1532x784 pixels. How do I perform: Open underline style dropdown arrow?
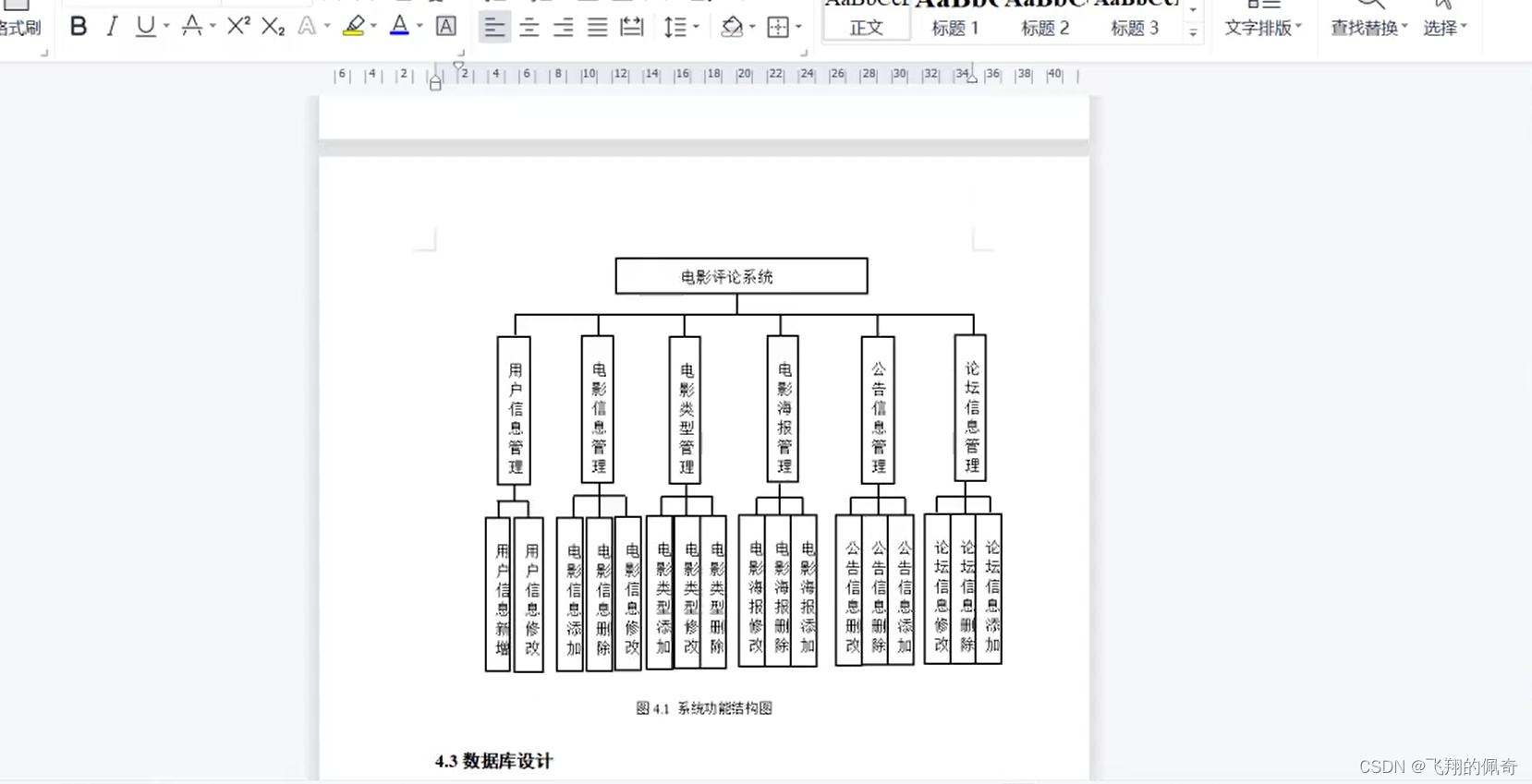(x=166, y=27)
